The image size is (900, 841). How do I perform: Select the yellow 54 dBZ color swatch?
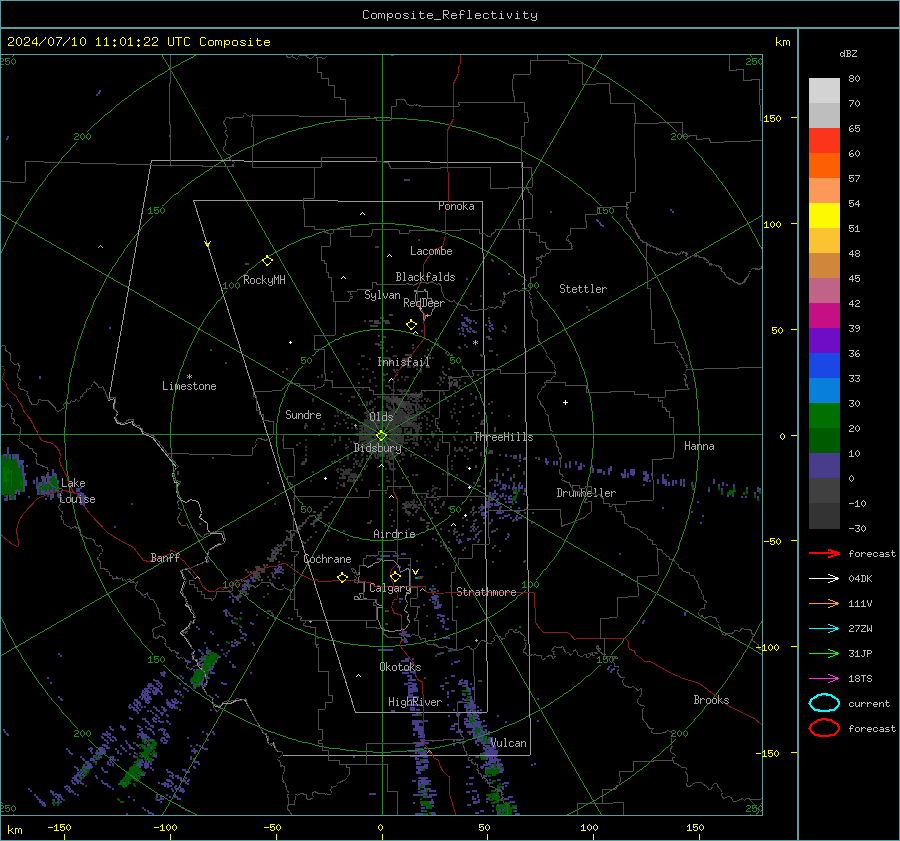(824, 215)
